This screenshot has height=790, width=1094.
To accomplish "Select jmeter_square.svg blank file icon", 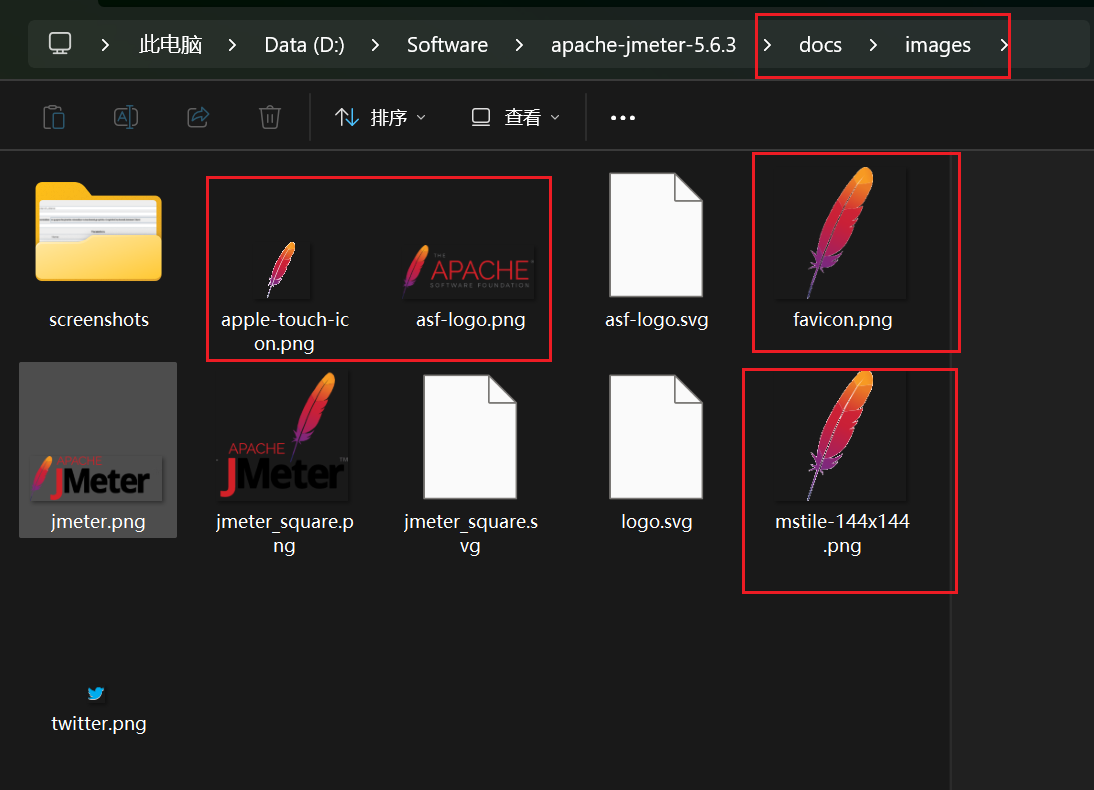I will pos(470,437).
